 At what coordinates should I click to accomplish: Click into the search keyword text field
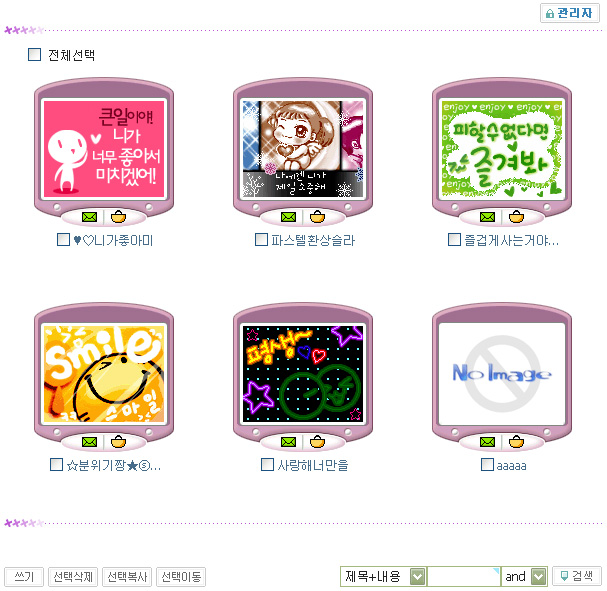(x=463, y=576)
